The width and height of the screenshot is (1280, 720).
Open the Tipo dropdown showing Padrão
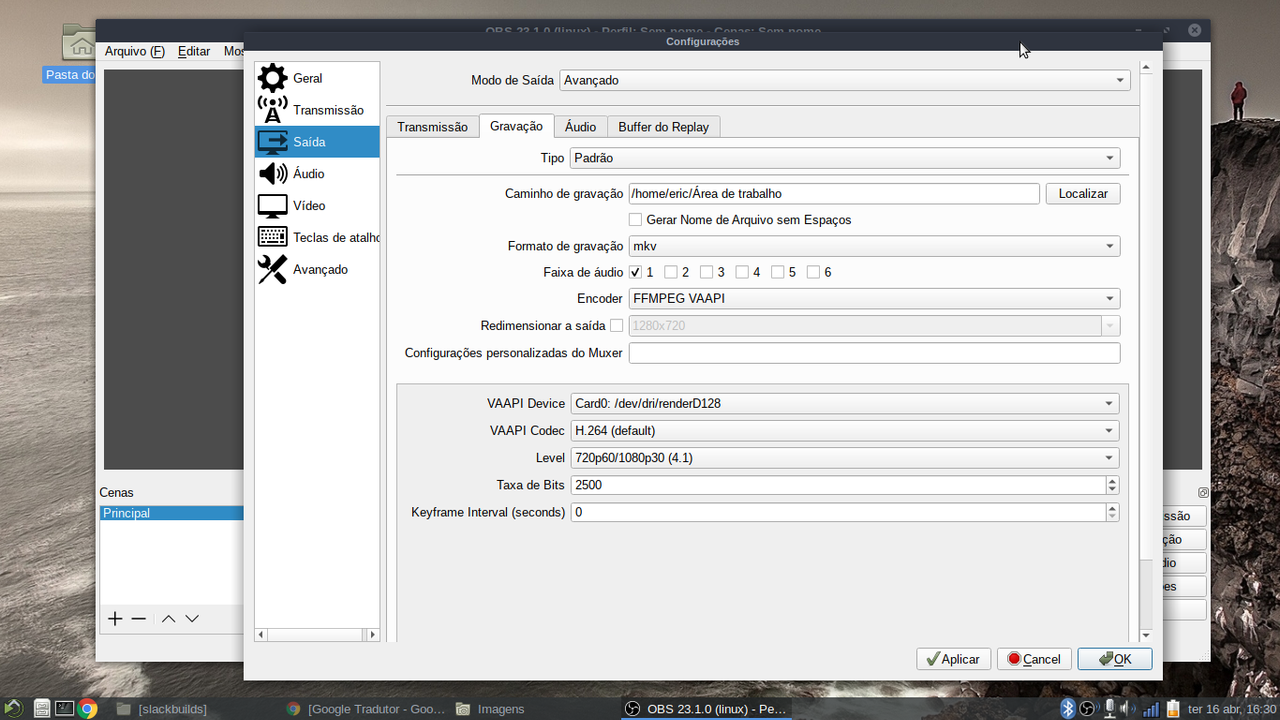[x=845, y=158]
